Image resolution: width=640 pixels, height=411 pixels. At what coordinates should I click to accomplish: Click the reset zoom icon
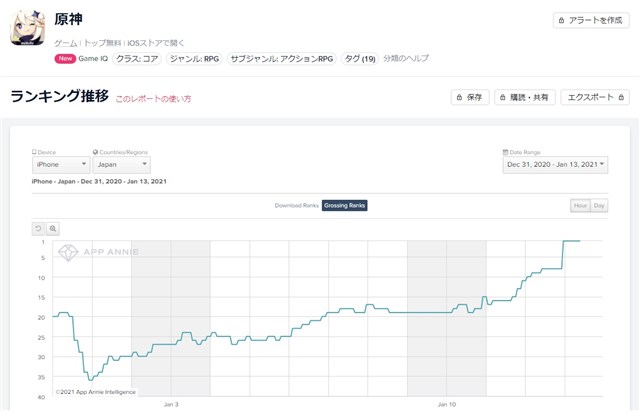click(38, 229)
